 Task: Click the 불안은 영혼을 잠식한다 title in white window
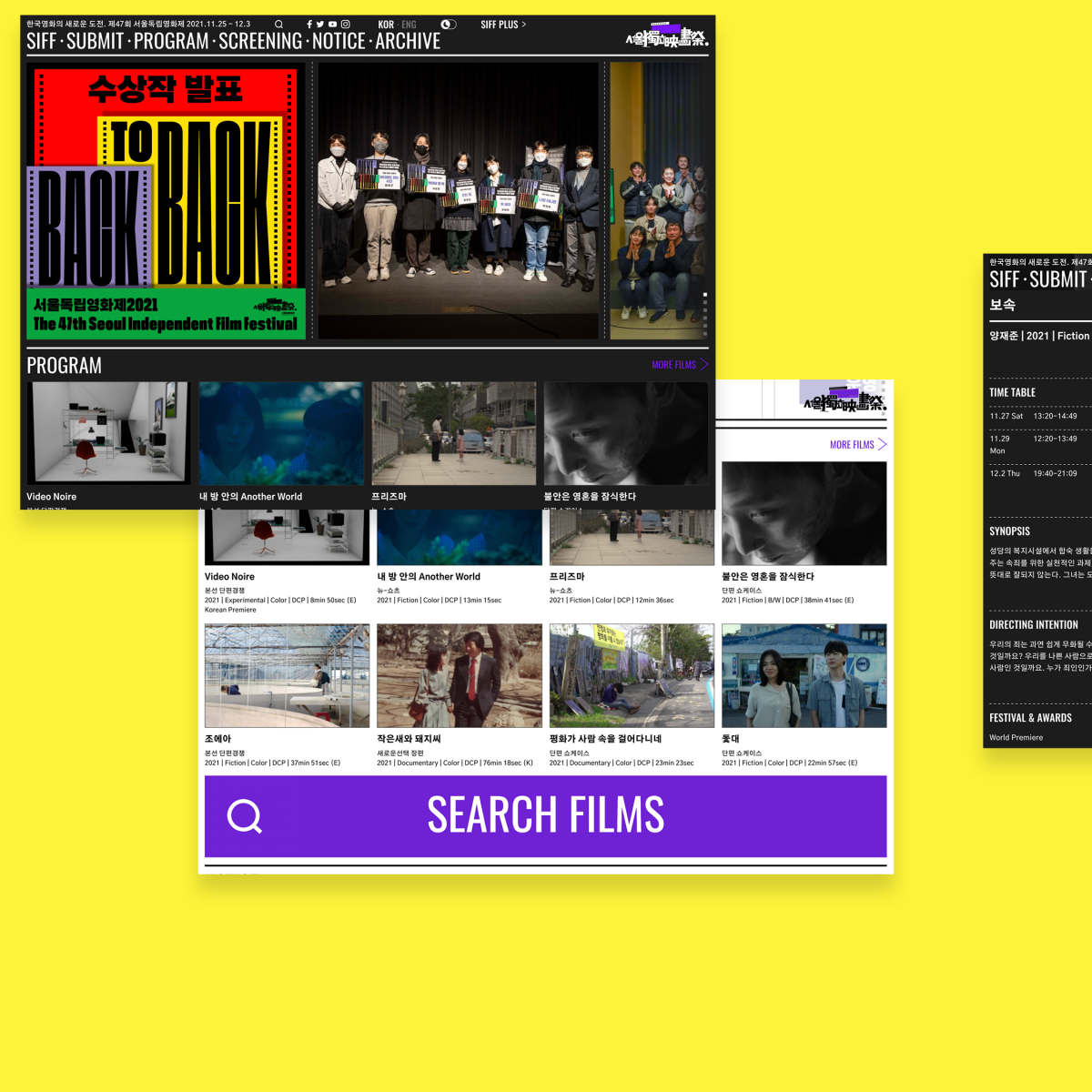768,577
